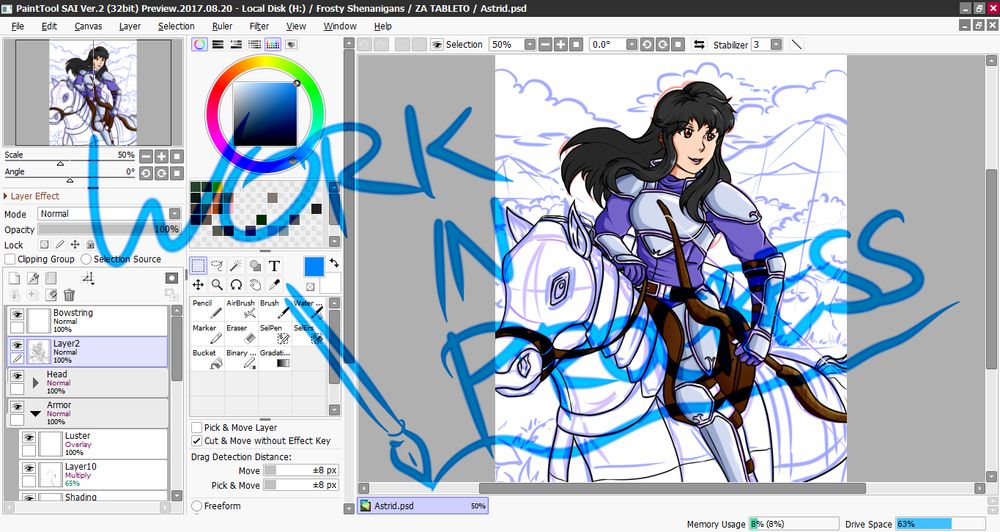Open the Filter menu
The image size is (1000, 532).
click(259, 26)
